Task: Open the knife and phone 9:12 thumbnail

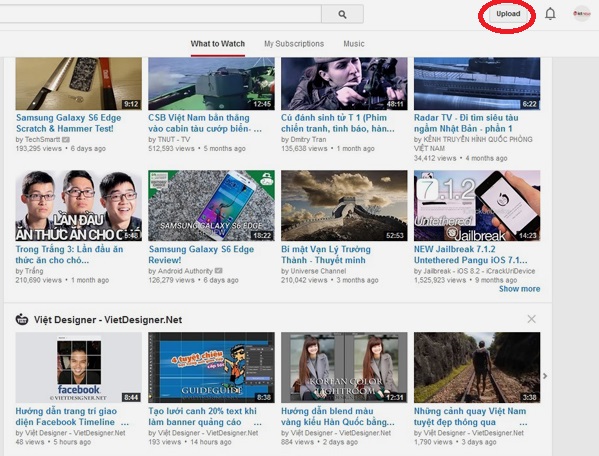Action: [x=78, y=84]
